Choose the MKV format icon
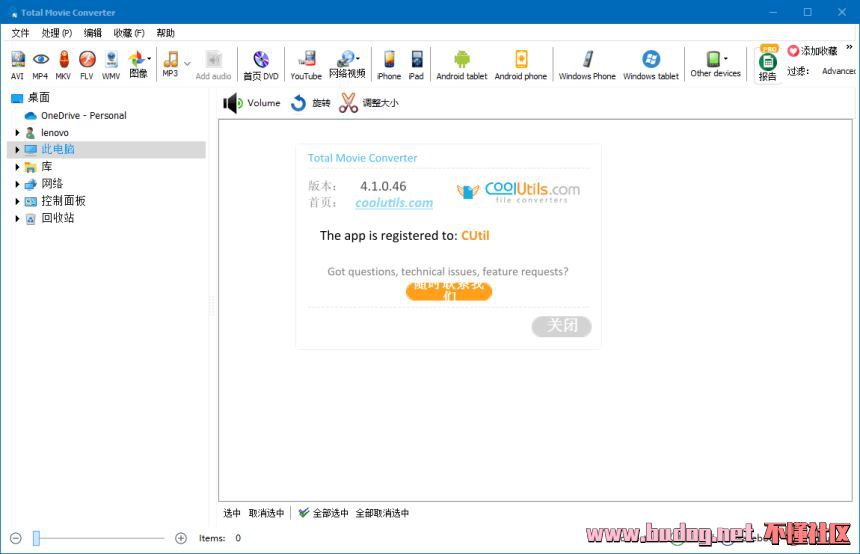 pos(63,63)
